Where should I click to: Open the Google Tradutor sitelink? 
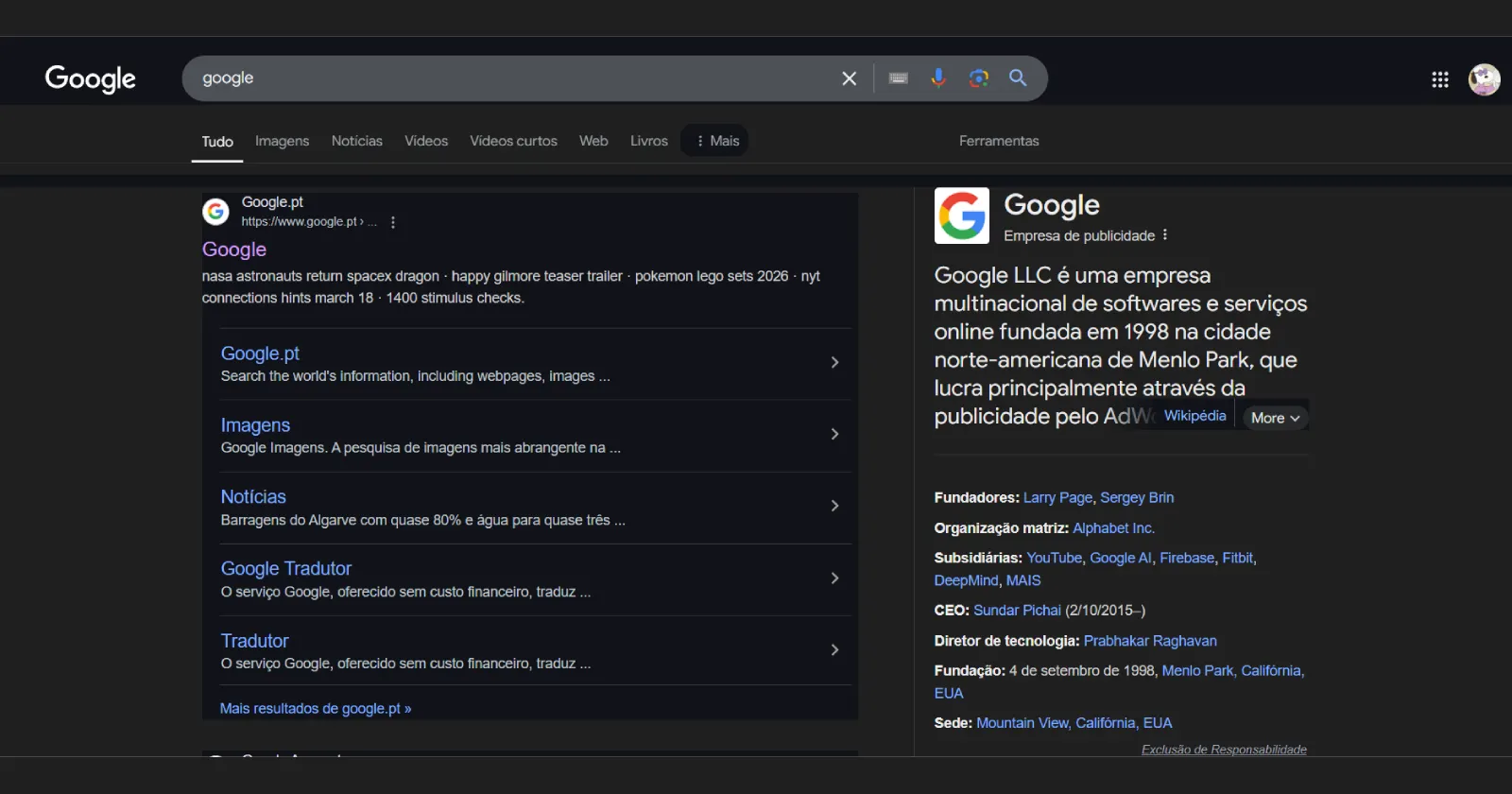286,569
